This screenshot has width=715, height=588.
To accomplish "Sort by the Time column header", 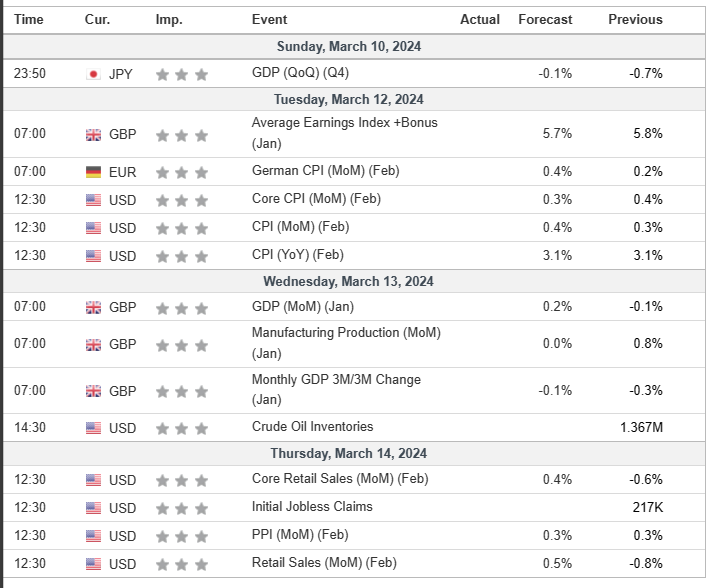I will (x=29, y=19).
